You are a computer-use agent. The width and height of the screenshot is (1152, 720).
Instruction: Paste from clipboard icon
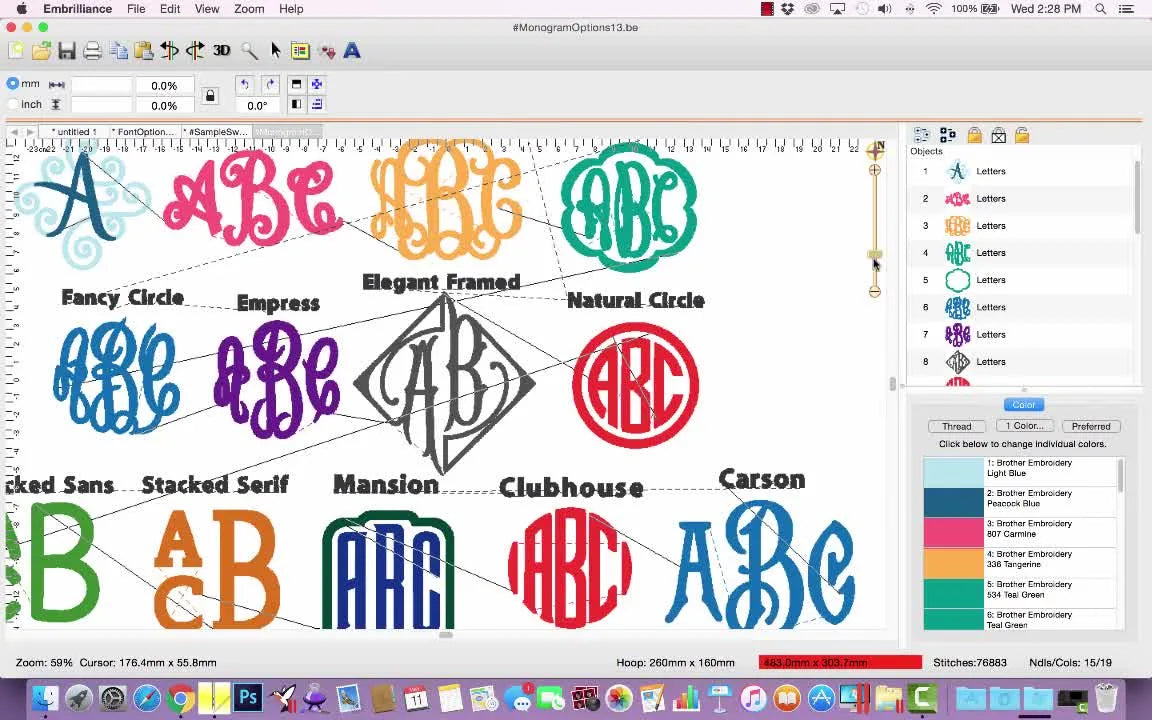click(x=144, y=51)
